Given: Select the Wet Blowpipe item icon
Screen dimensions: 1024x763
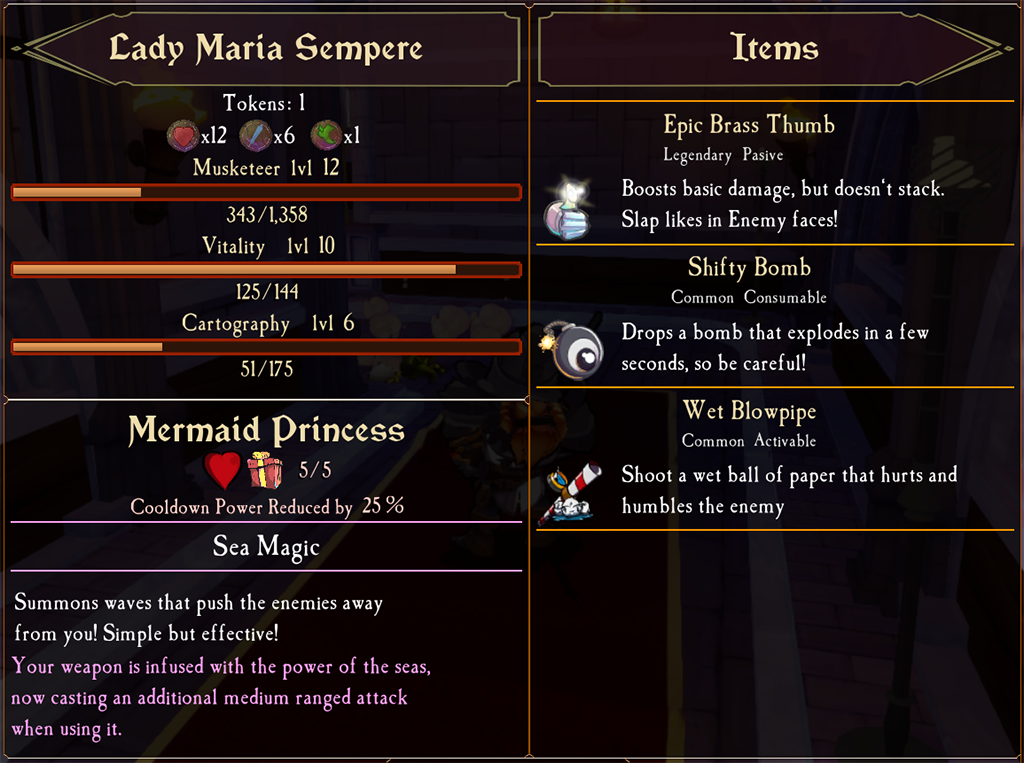Looking at the screenshot, I should coord(570,491).
